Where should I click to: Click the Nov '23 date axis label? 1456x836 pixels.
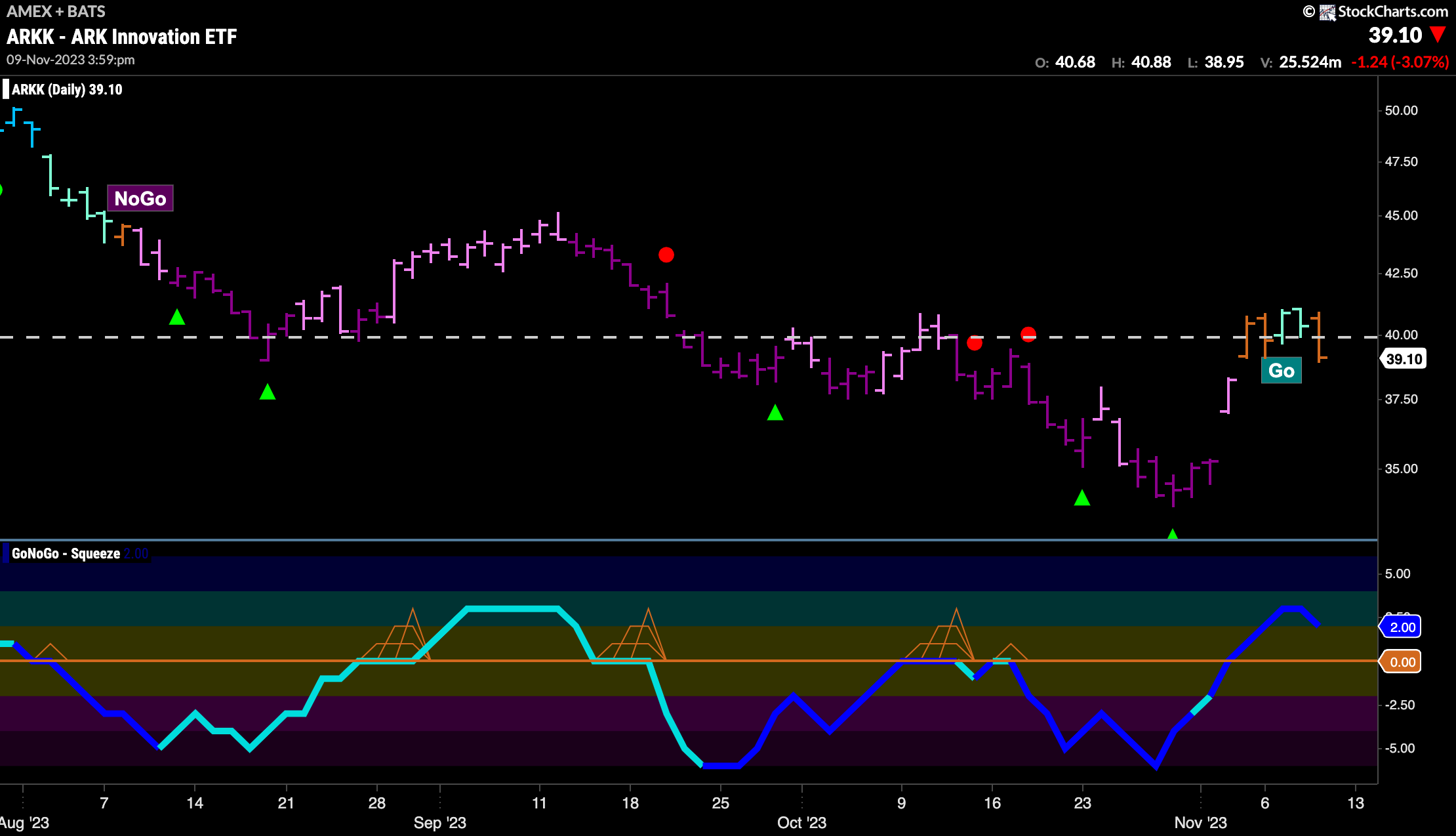(x=1201, y=822)
